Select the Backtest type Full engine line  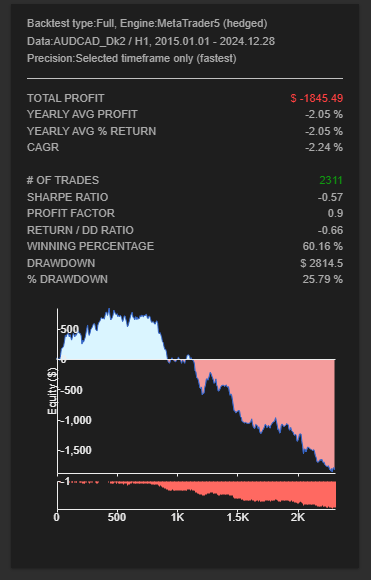(147, 24)
